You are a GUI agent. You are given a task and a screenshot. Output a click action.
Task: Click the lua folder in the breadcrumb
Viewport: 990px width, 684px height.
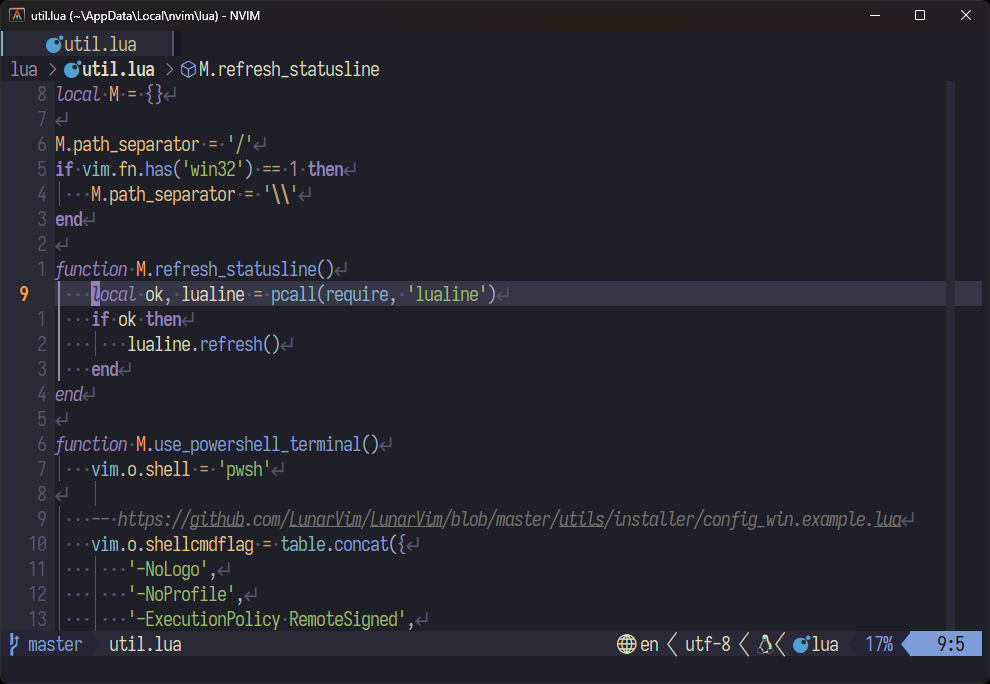point(24,69)
